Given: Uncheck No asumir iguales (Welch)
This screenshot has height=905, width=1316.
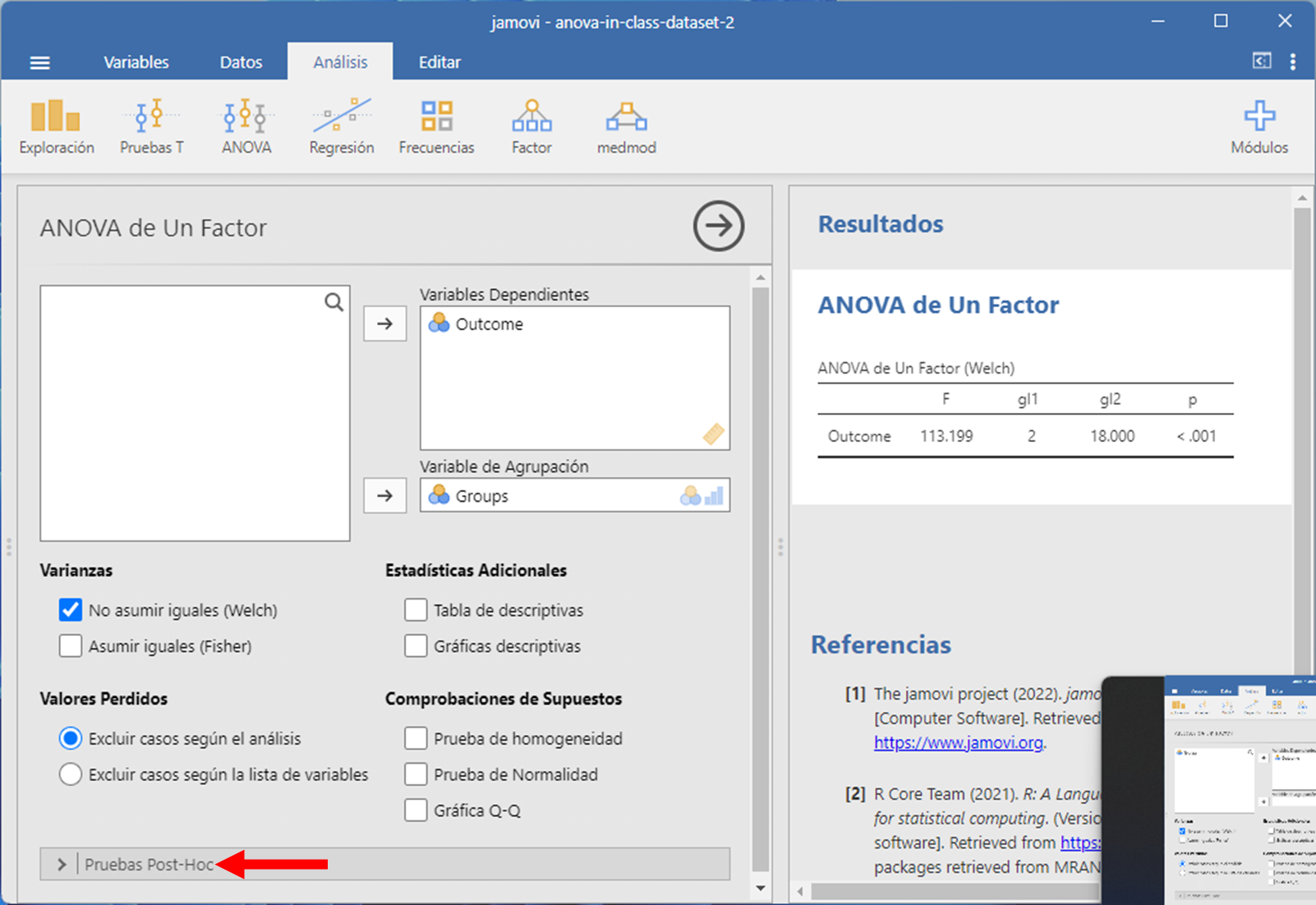Looking at the screenshot, I should (x=71, y=610).
